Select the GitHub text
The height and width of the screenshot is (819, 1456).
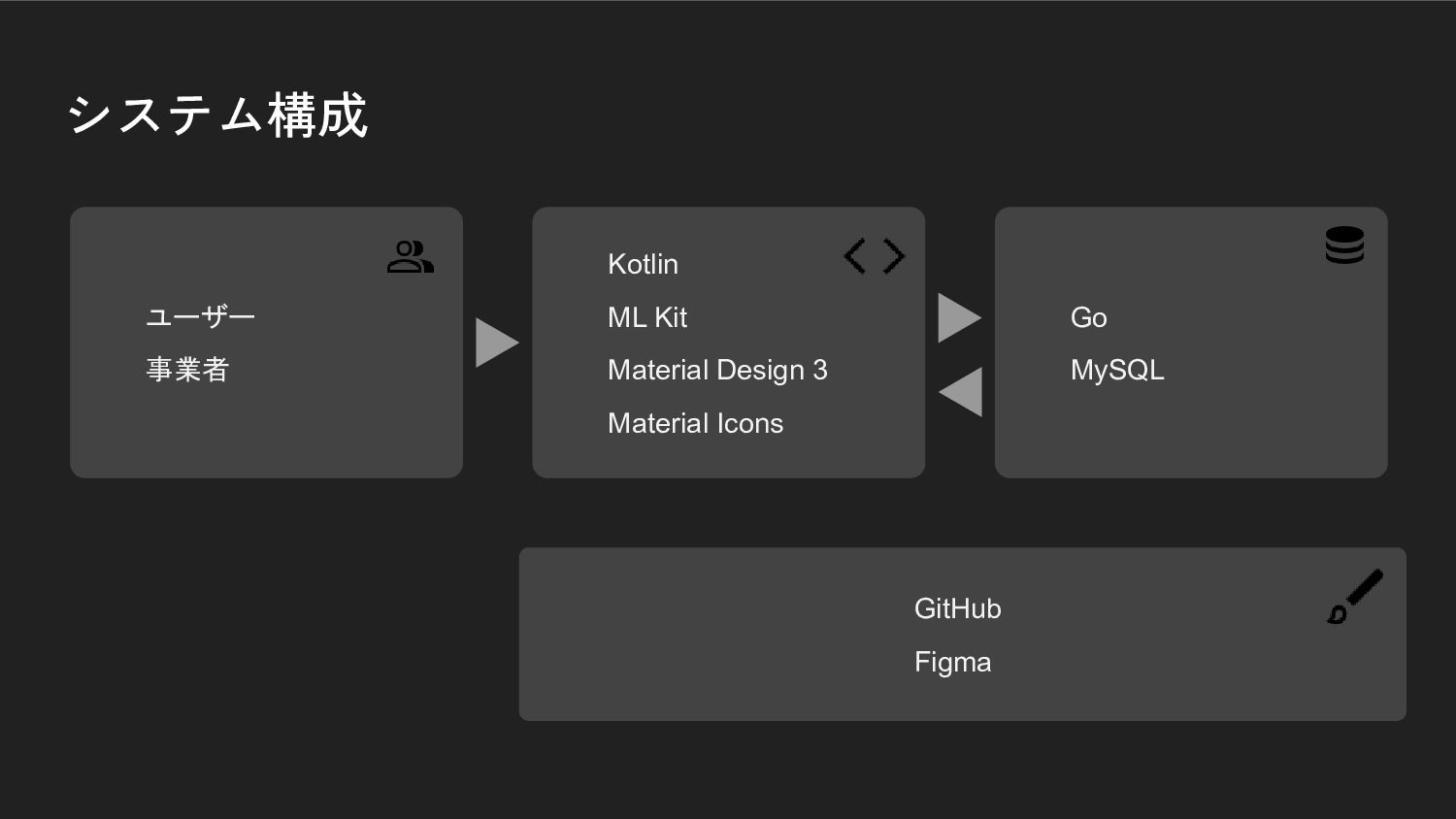click(x=957, y=608)
